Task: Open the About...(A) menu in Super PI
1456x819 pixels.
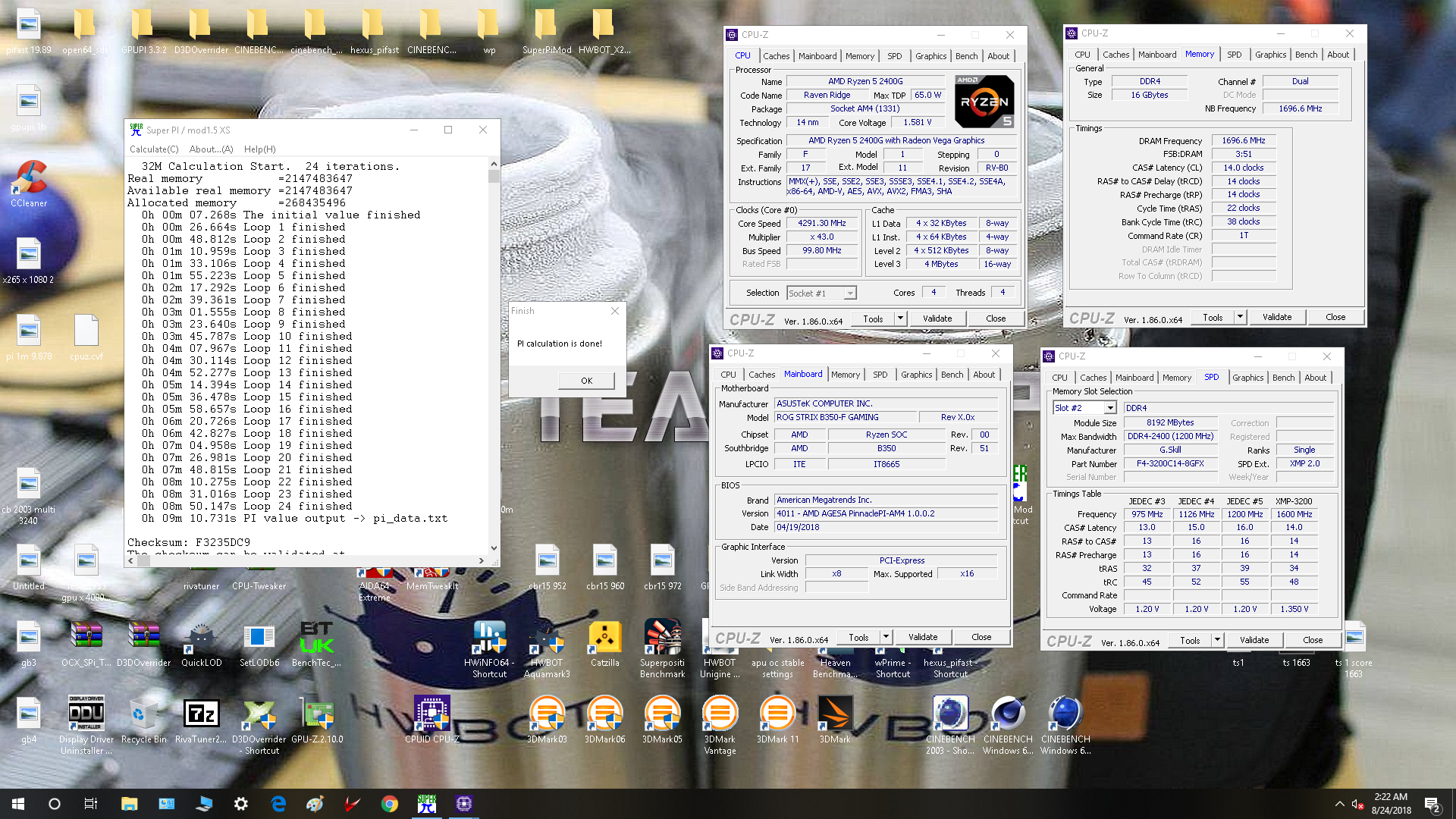Action: pyautogui.click(x=211, y=149)
